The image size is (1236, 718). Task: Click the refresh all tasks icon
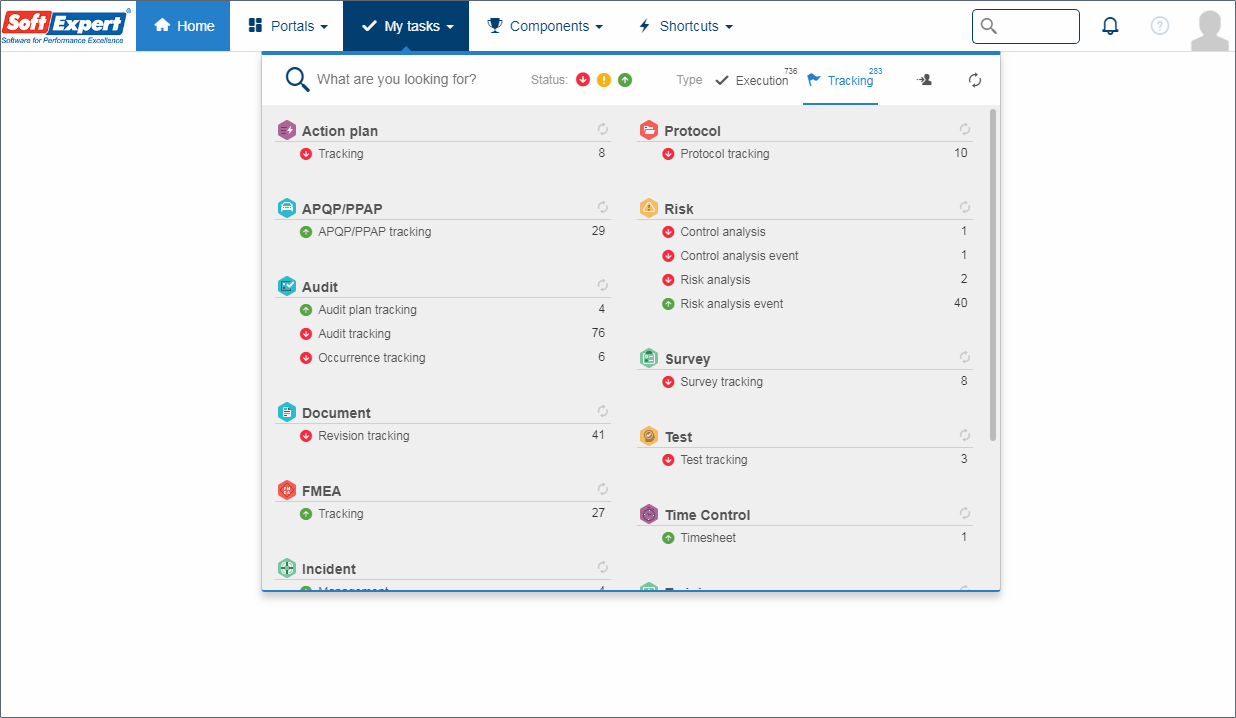(x=975, y=80)
